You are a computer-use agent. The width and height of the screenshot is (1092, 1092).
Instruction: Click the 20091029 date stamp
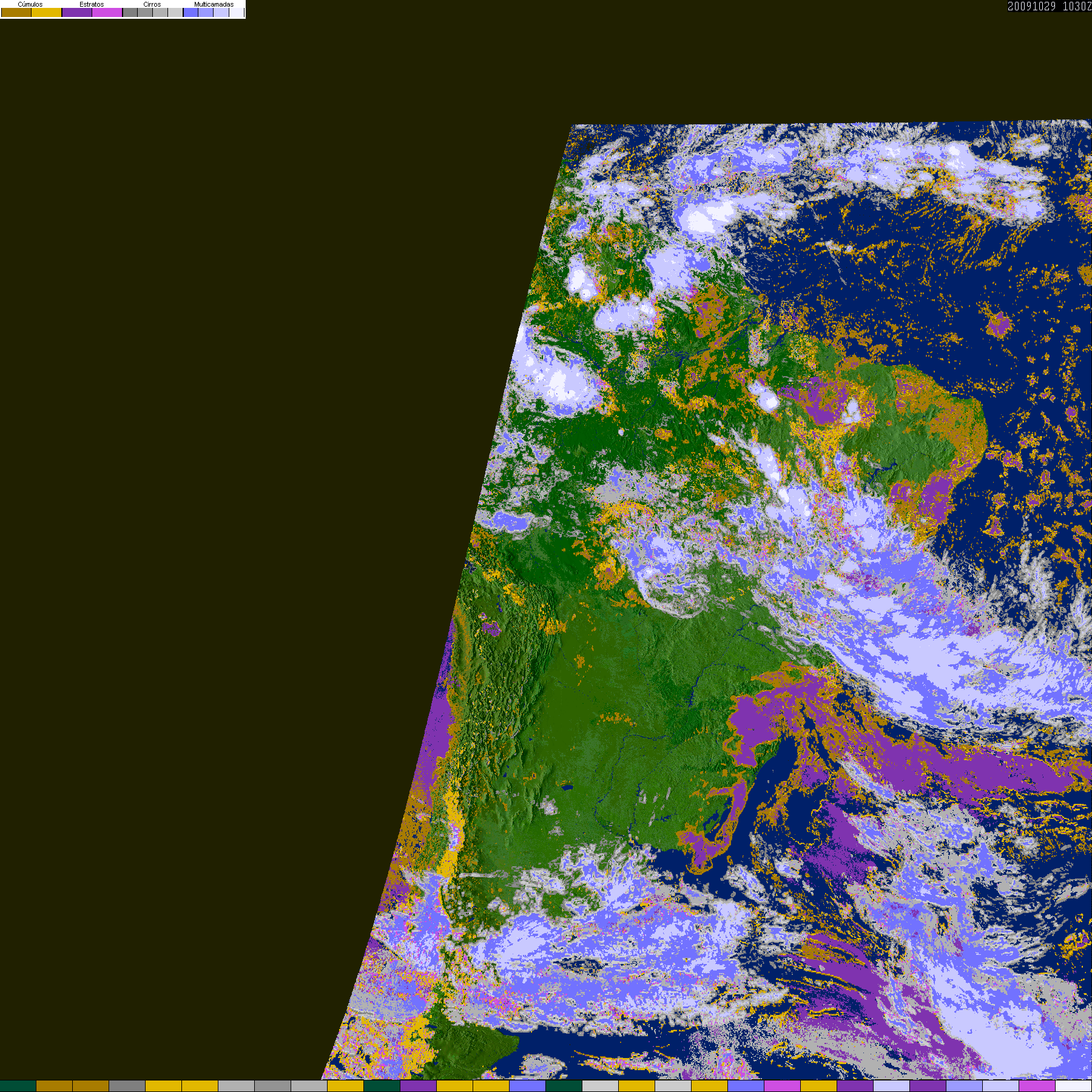[1031, 6]
